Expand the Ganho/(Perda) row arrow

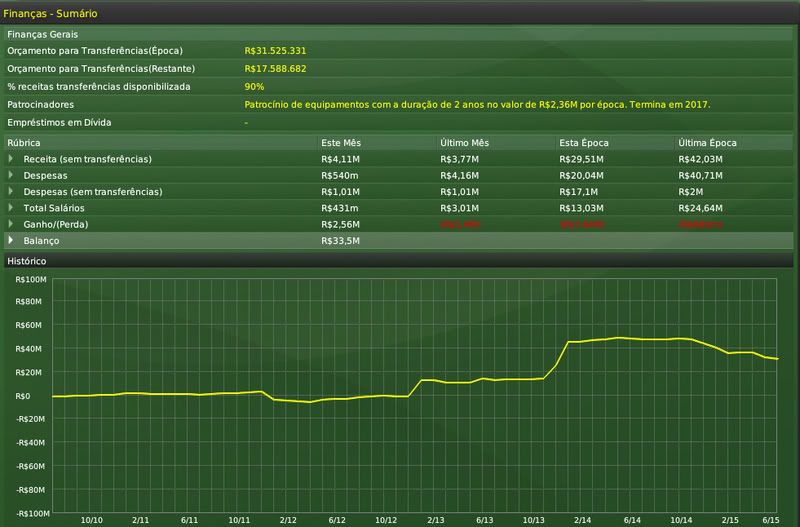pos(12,223)
